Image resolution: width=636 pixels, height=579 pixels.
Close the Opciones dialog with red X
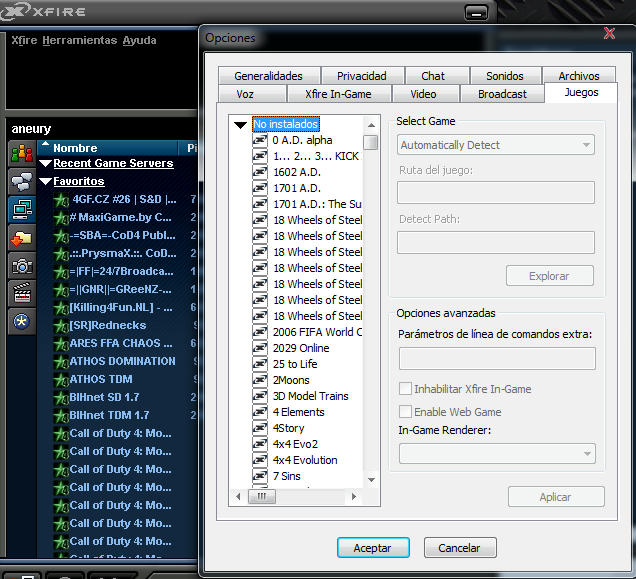coord(609,33)
